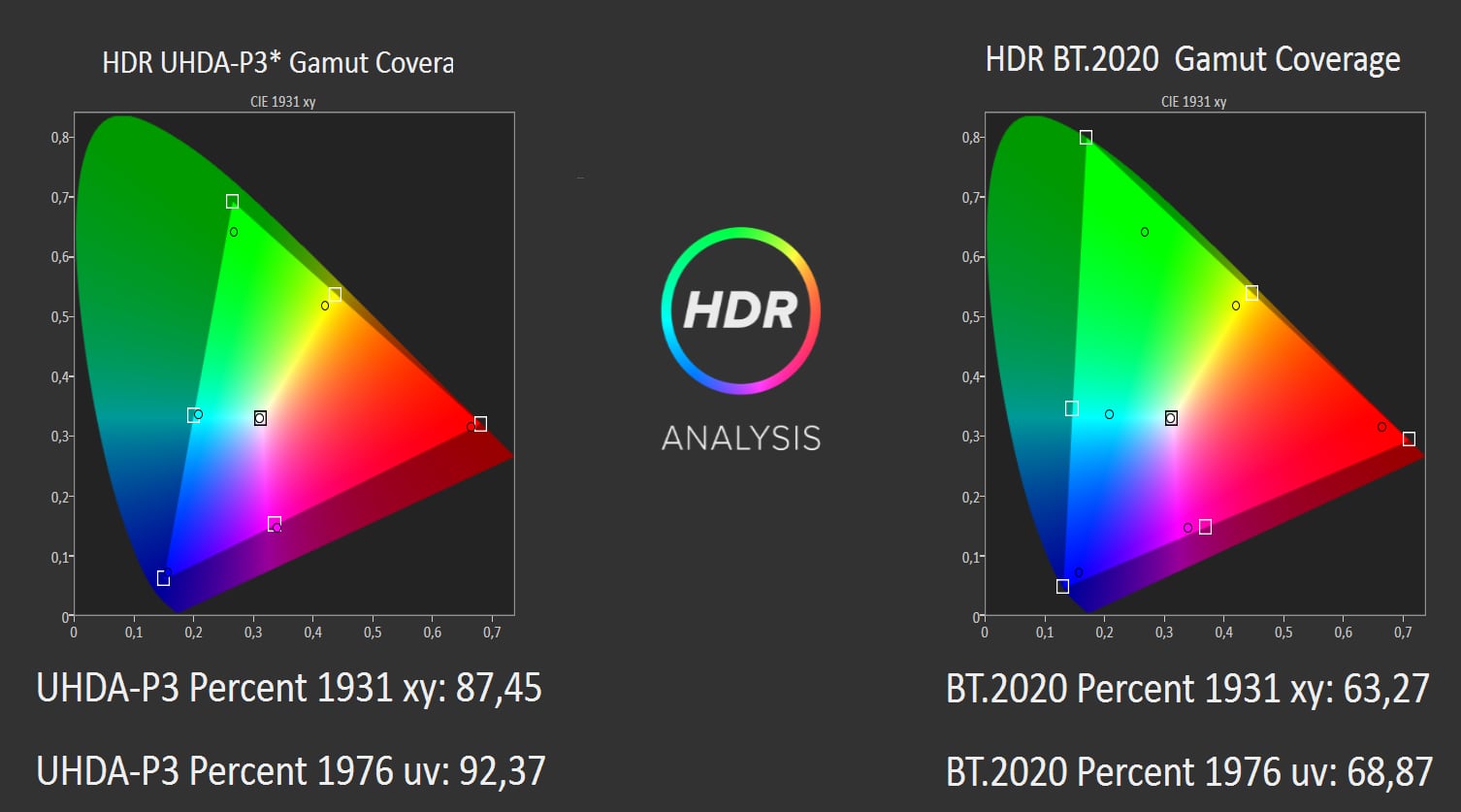This screenshot has height=812, width=1461.
Task: Click the HDR Analysis color ring logo
Action: click(x=741, y=310)
